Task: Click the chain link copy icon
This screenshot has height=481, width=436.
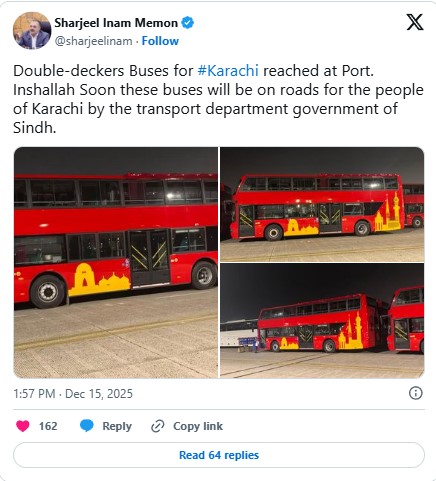Action: click(x=158, y=426)
